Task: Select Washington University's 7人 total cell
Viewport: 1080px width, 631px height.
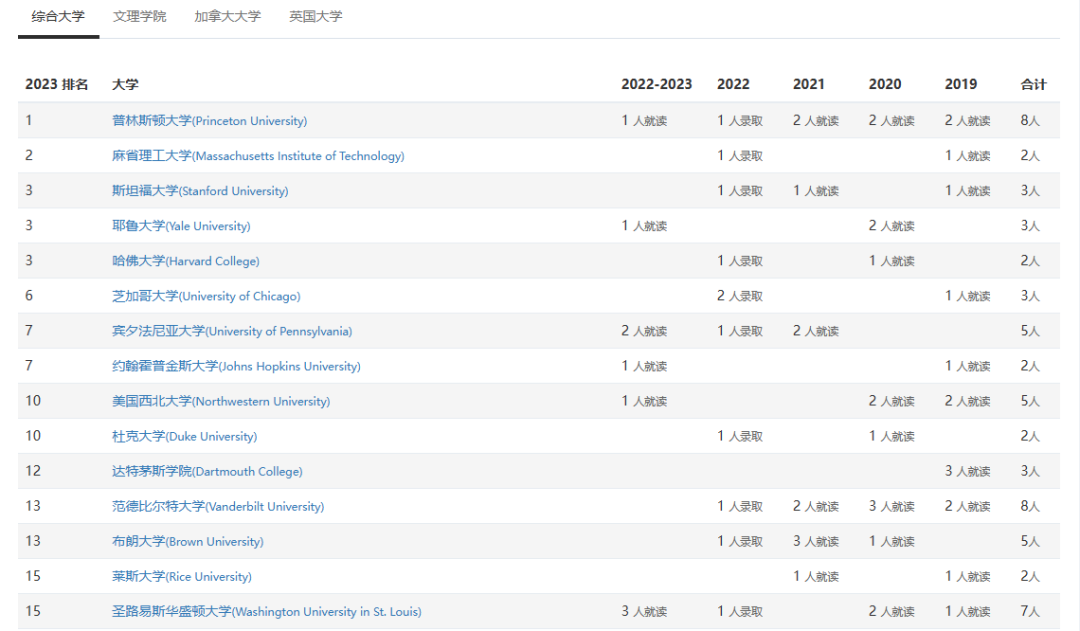Action: 1030,612
